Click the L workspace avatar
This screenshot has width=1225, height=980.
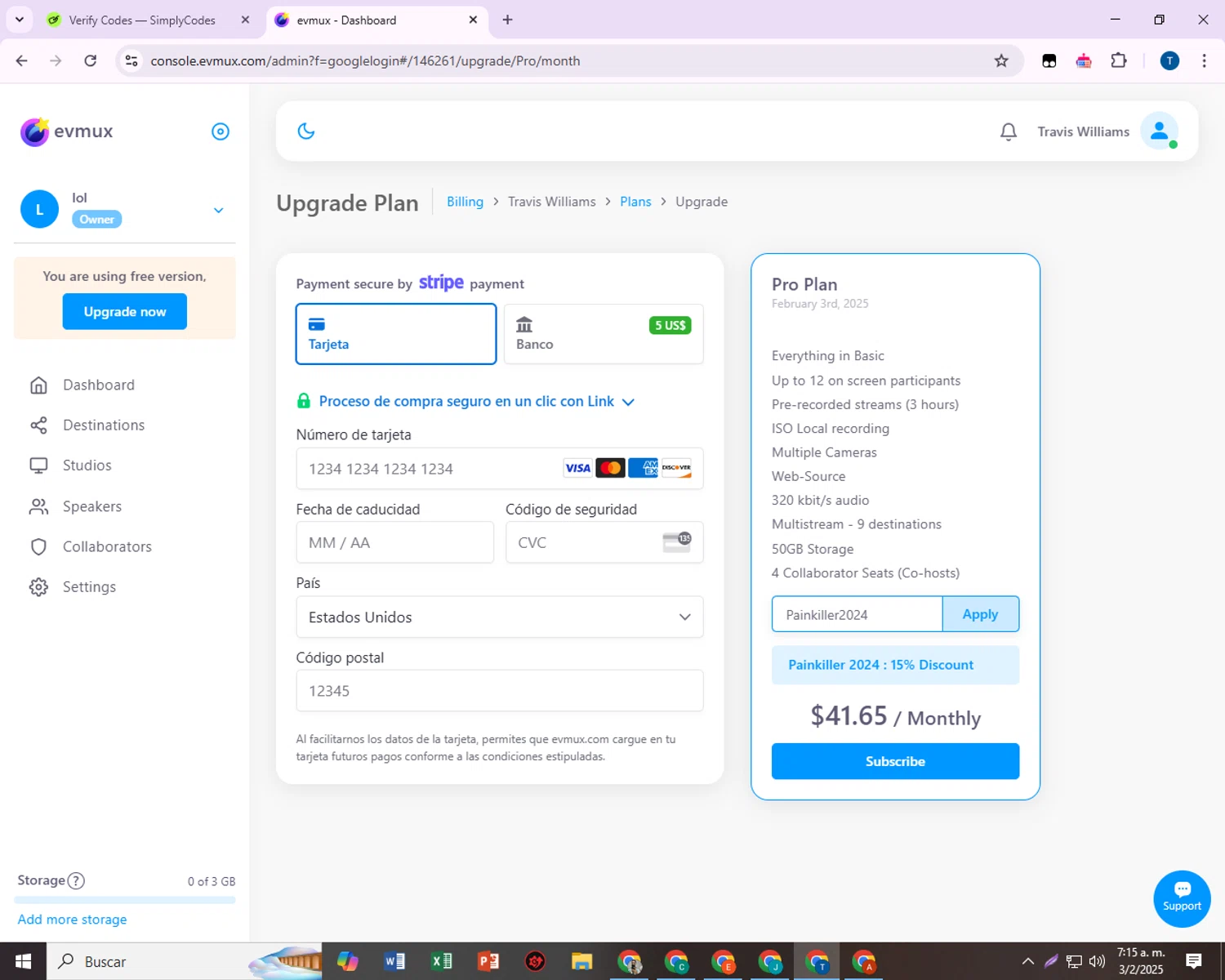click(x=39, y=209)
